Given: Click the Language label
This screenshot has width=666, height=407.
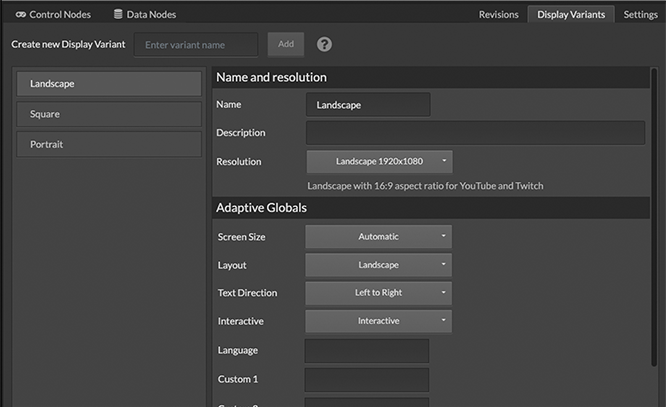Looking at the screenshot, I should (x=238, y=350).
